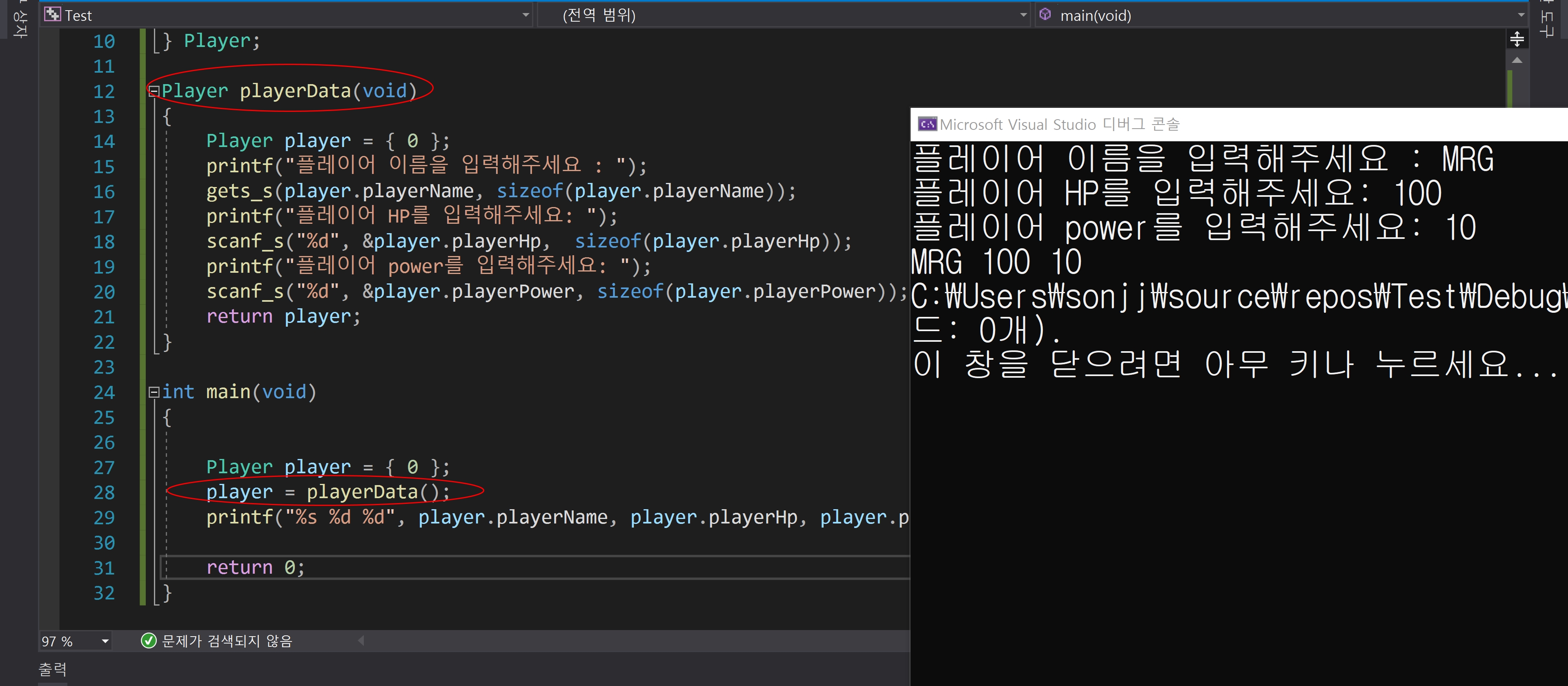Click 'player = playerData();' on line 28
Viewport: 1568px width, 686px height.
click(x=328, y=492)
